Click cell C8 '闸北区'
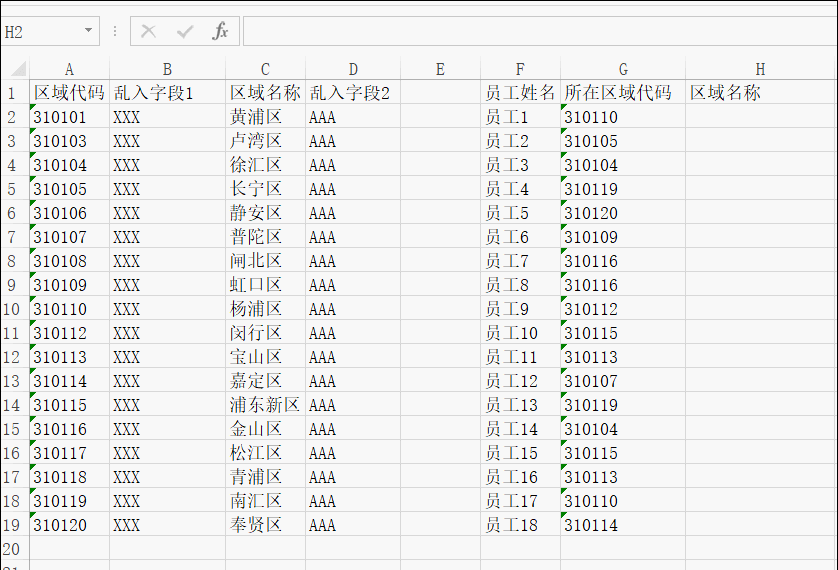The image size is (838, 570). tap(266, 261)
